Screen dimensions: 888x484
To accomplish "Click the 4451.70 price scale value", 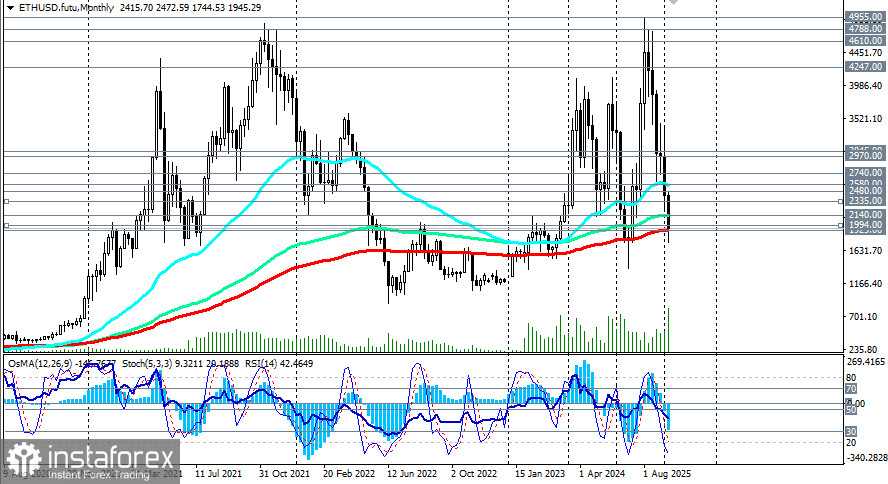I will coord(865,53).
